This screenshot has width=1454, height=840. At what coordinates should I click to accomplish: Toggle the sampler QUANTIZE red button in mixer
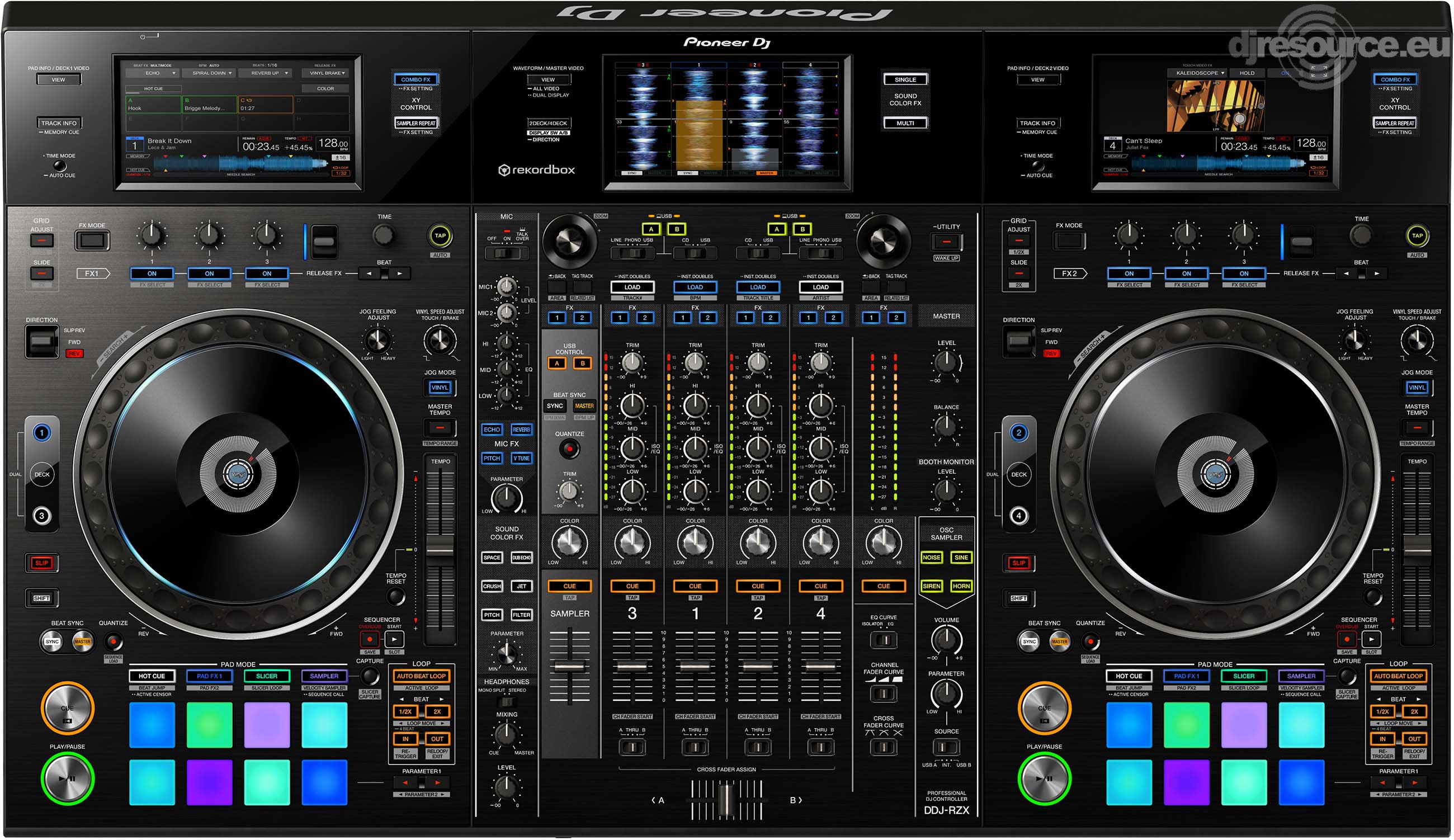569,449
